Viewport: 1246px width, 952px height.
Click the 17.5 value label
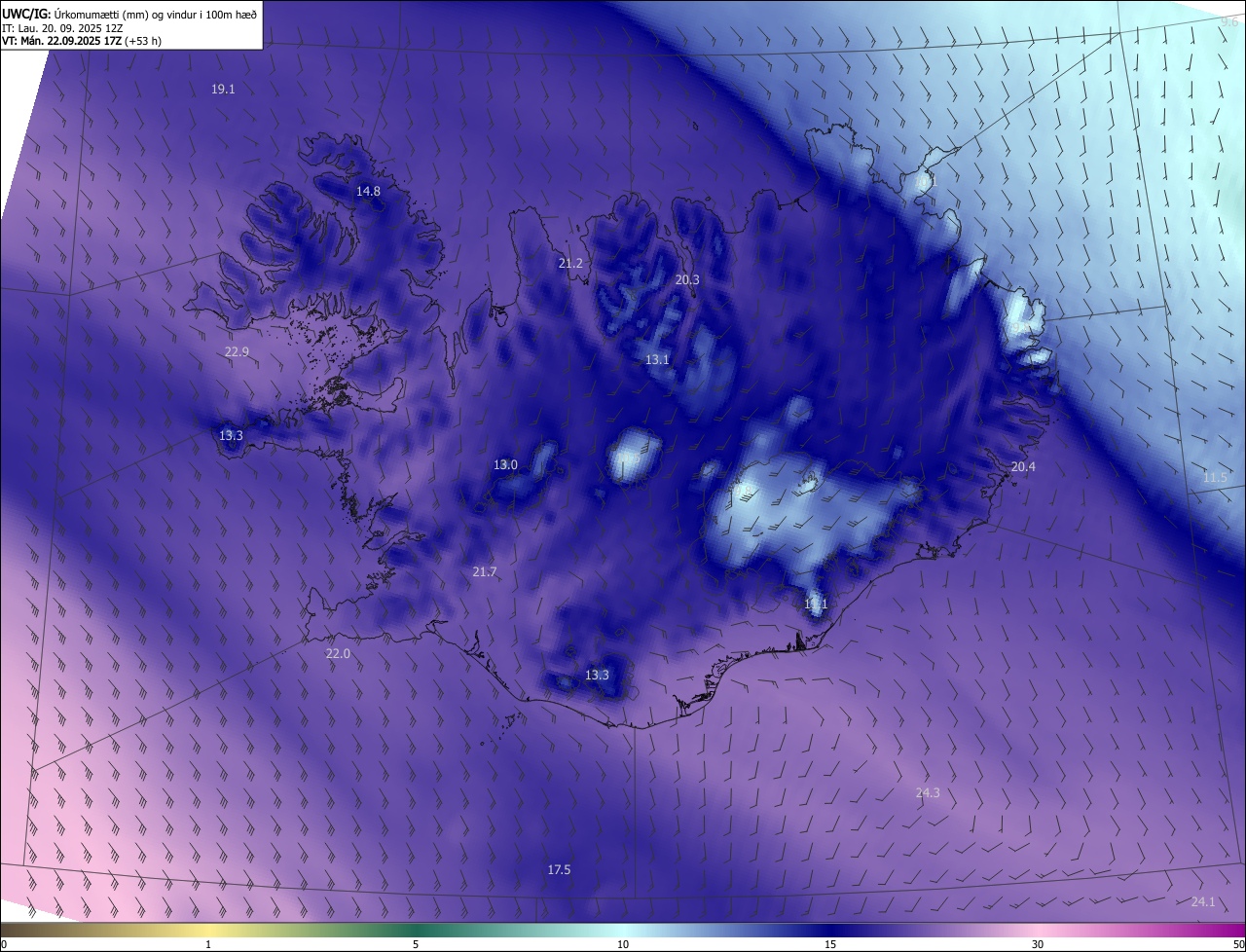click(559, 869)
